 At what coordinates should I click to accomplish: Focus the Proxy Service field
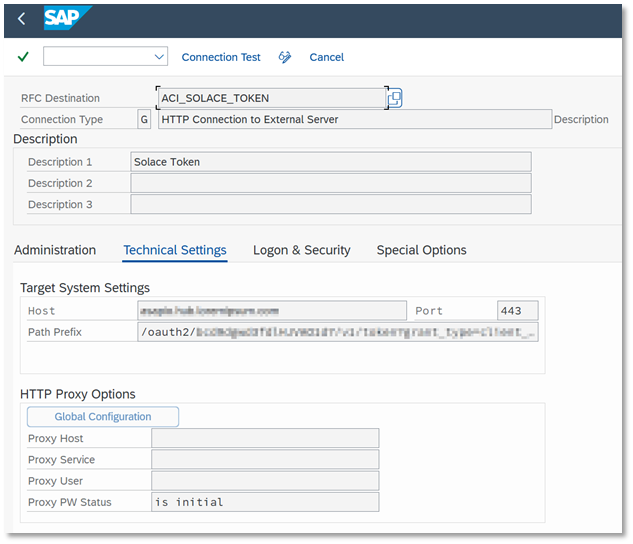pyautogui.click(x=265, y=460)
